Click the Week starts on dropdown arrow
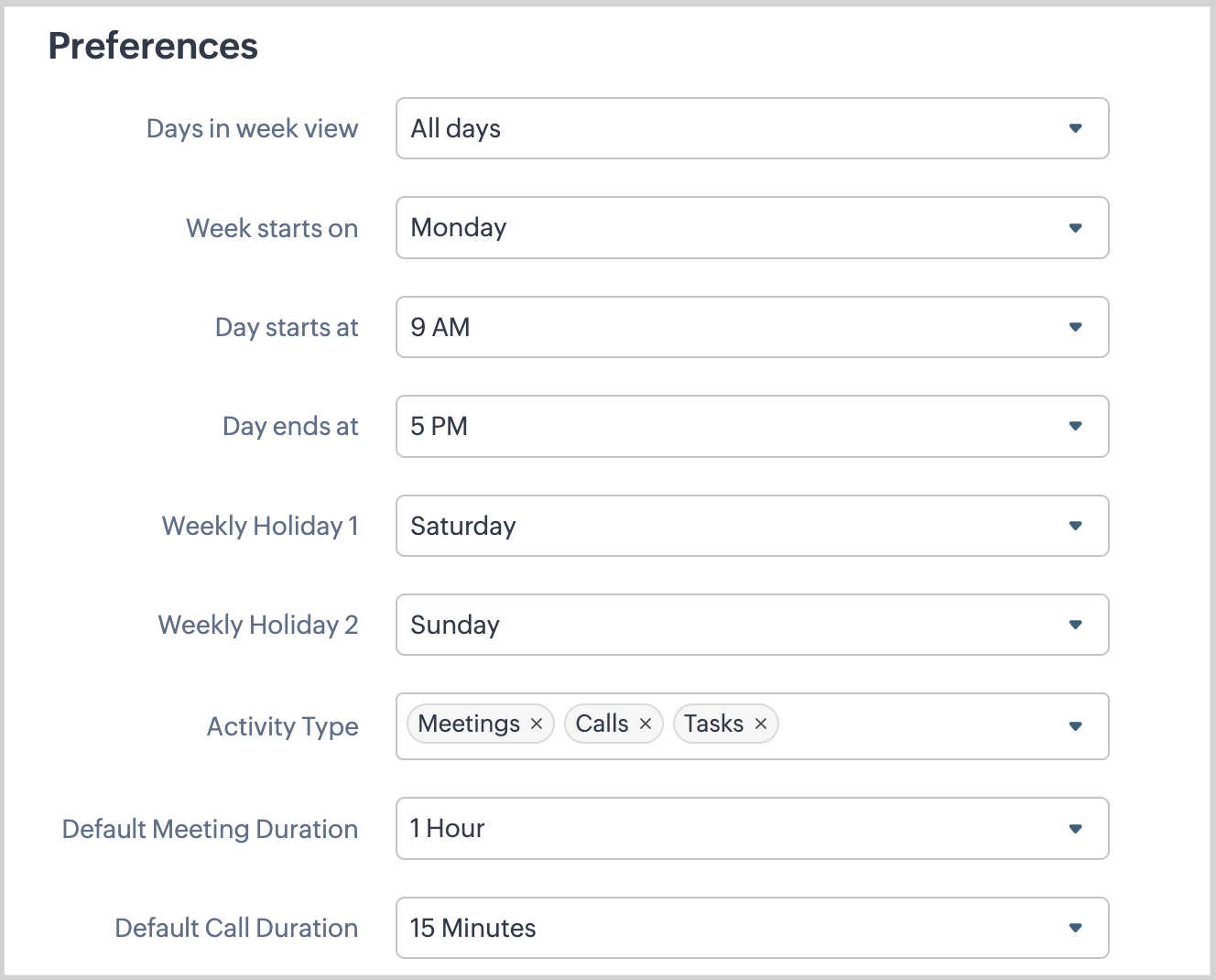The height and width of the screenshot is (980, 1216). click(1076, 228)
